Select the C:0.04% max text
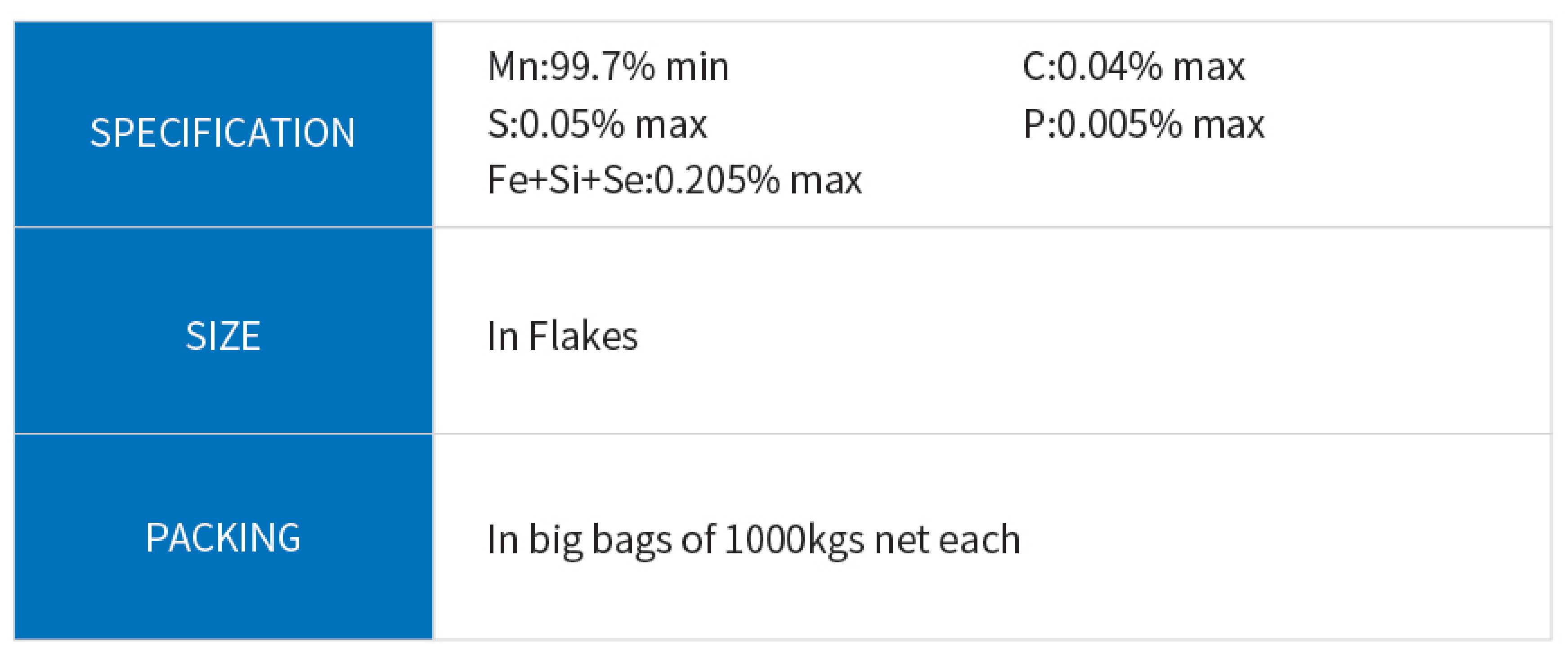Screen dimensions: 1568x664 [1133, 66]
